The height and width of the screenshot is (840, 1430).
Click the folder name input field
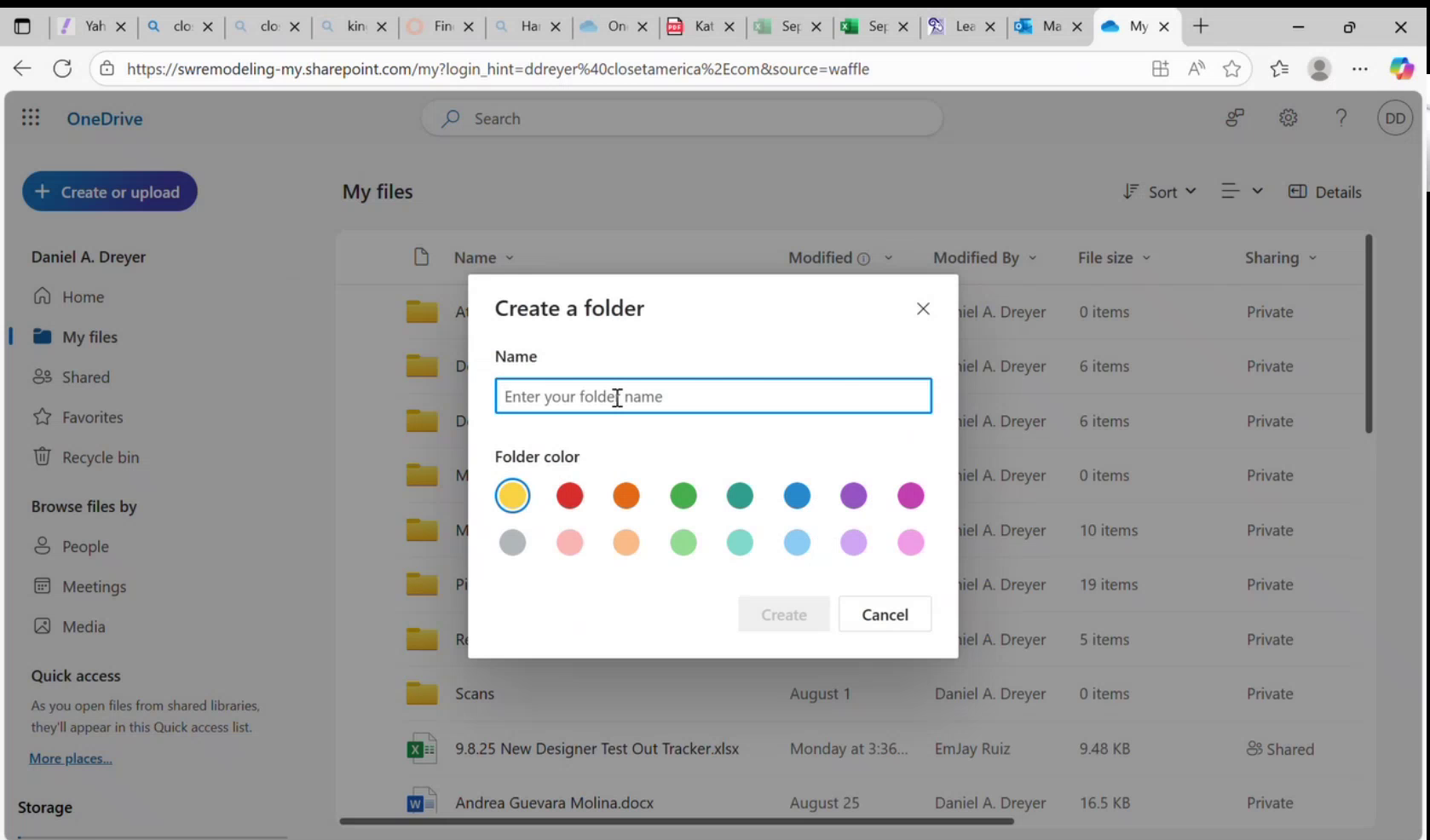point(712,396)
